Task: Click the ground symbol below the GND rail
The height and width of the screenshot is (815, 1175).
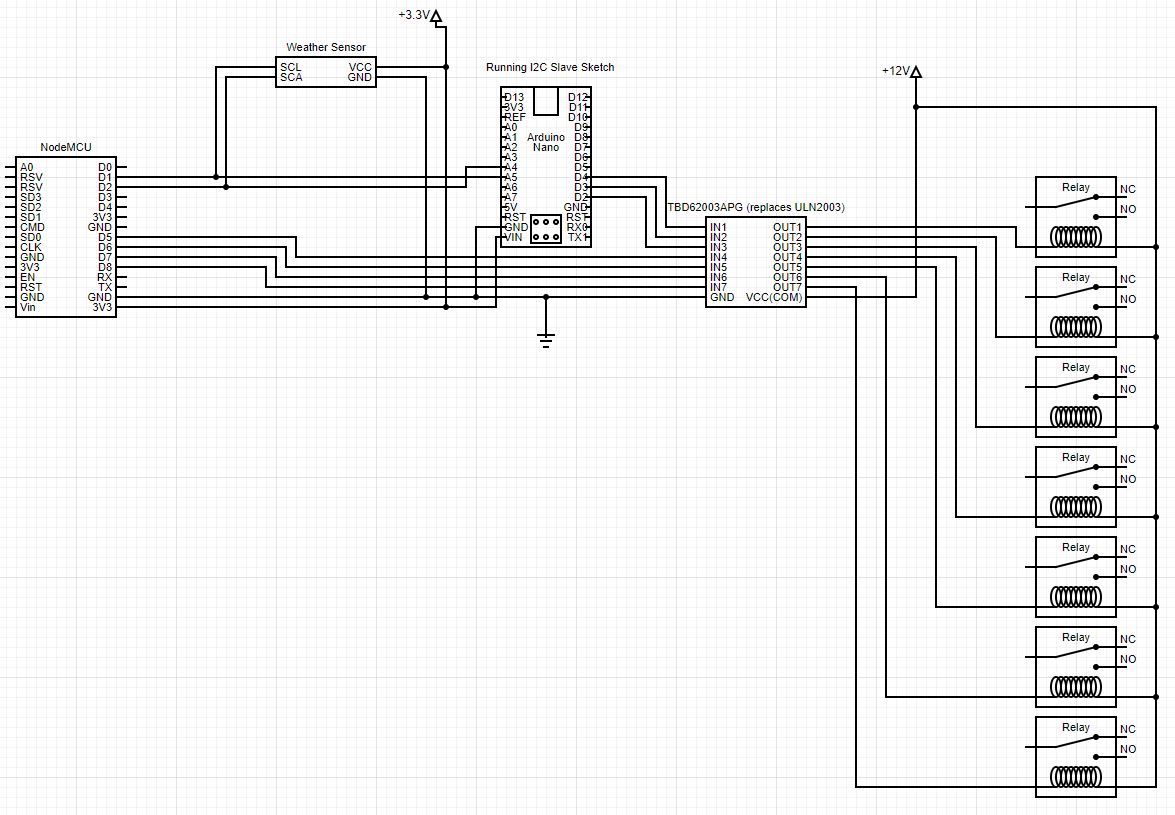Action: click(546, 340)
